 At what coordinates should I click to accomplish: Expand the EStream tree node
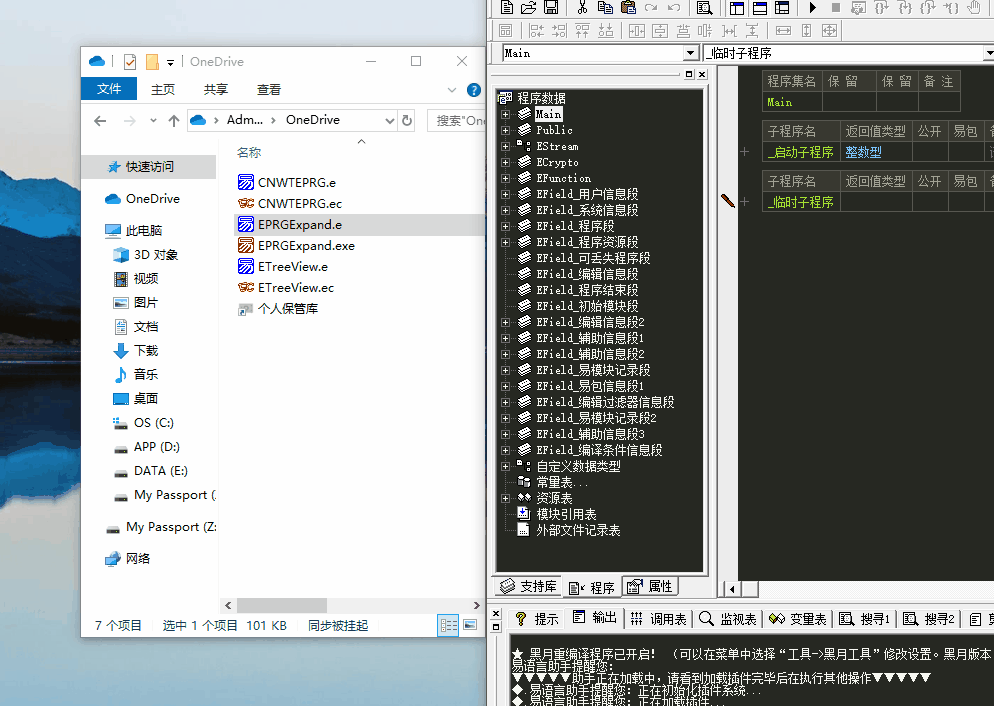tap(506, 146)
